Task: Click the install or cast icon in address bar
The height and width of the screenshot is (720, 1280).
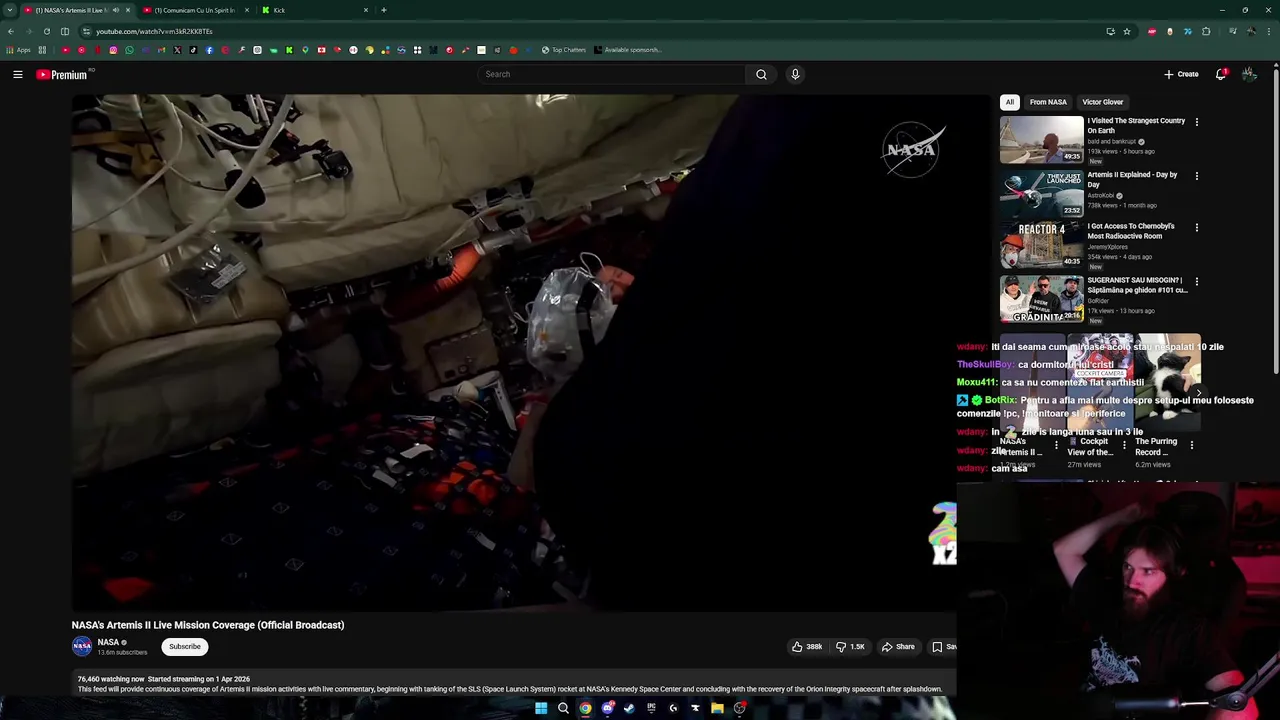Action: pos(1111,31)
